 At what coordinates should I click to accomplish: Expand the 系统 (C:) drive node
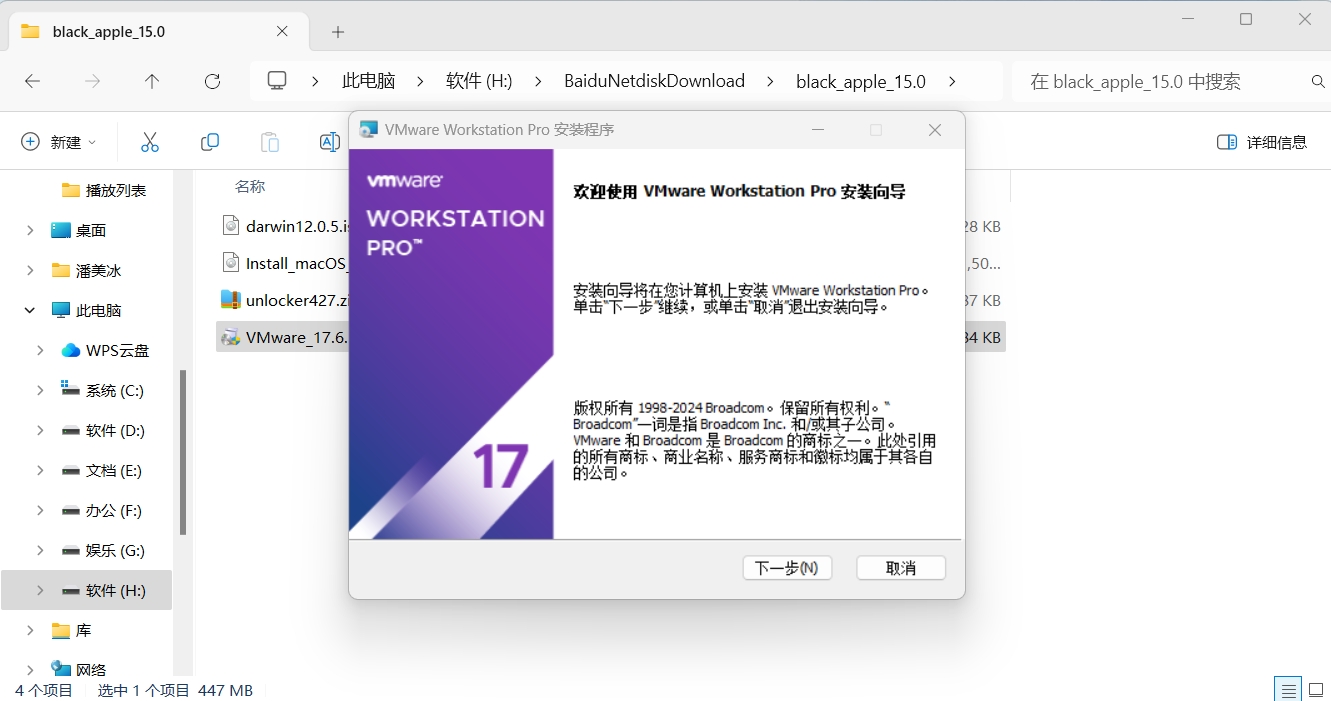(x=40, y=390)
